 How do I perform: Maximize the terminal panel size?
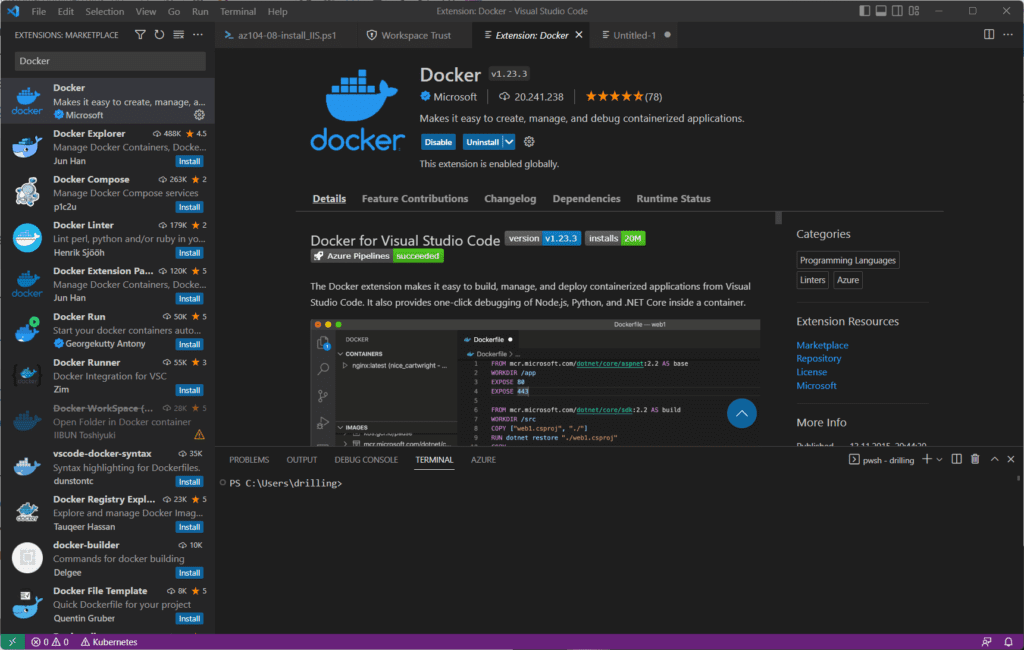coord(994,459)
